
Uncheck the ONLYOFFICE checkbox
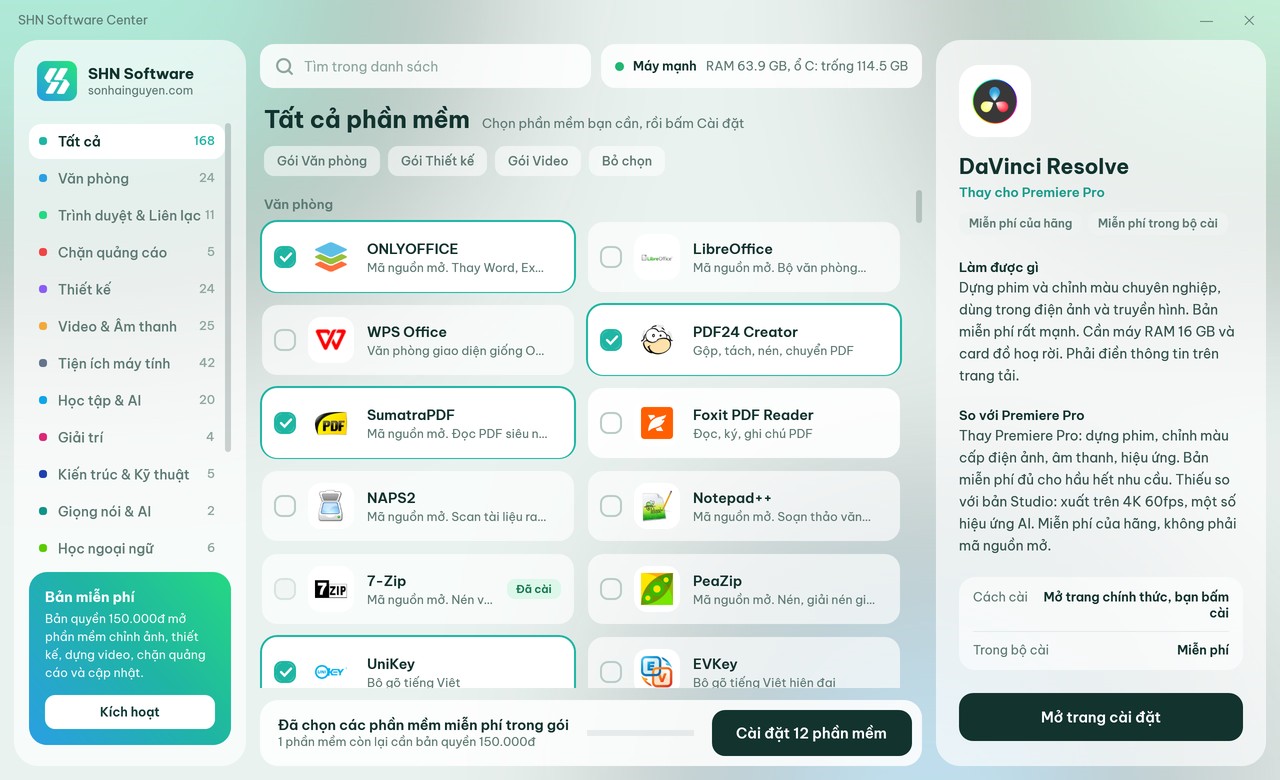point(285,257)
